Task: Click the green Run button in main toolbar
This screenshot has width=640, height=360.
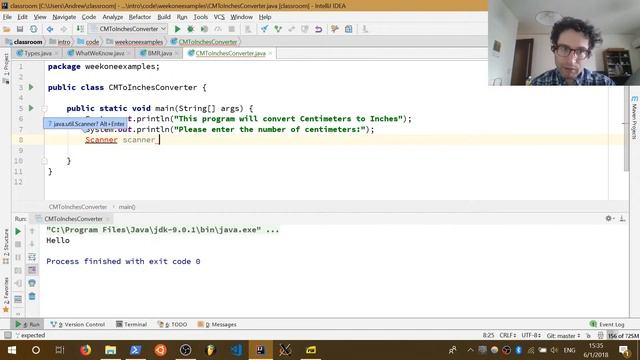Action: click(177, 29)
